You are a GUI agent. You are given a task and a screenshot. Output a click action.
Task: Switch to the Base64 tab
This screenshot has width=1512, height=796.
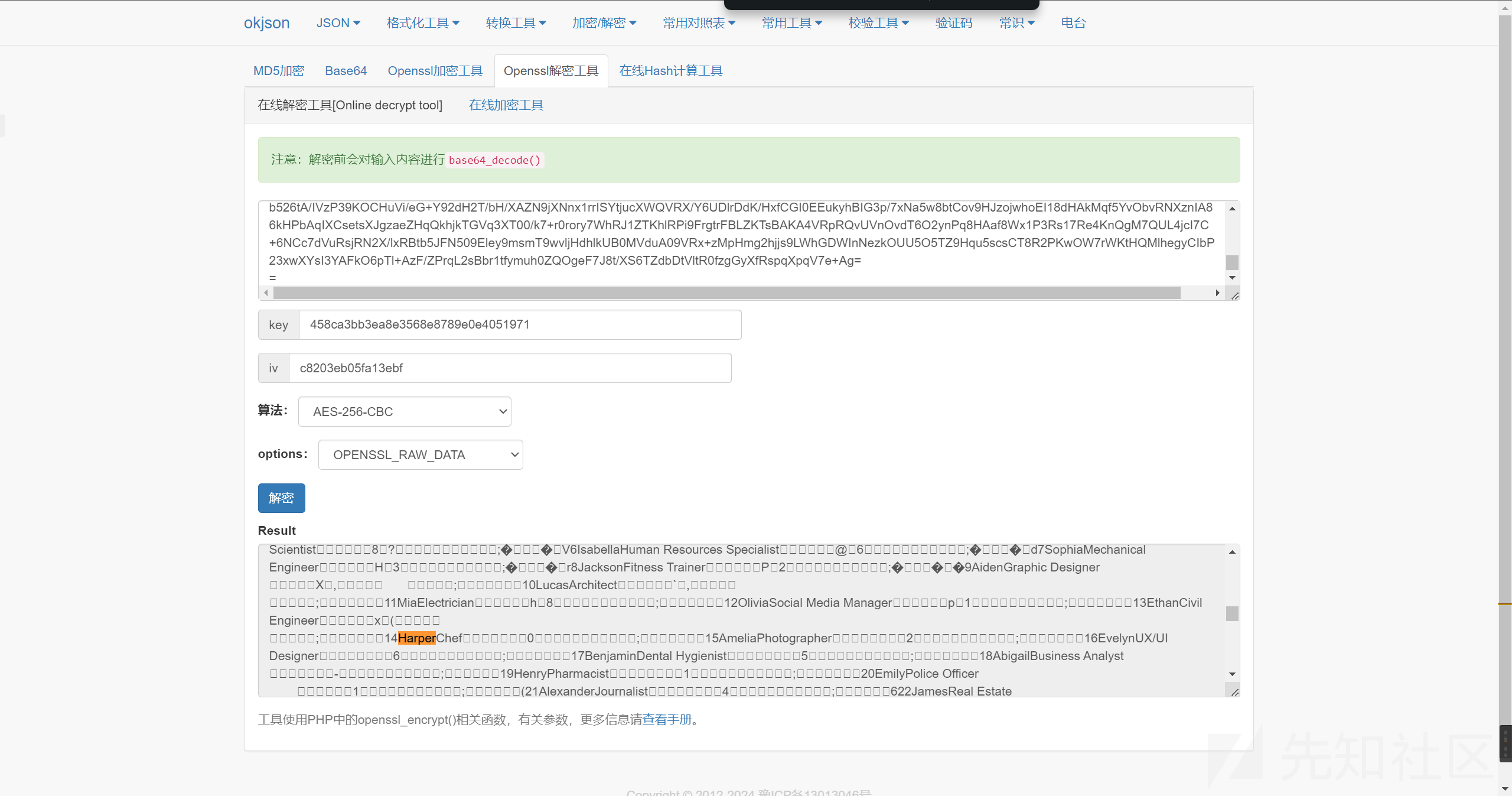coord(346,71)
